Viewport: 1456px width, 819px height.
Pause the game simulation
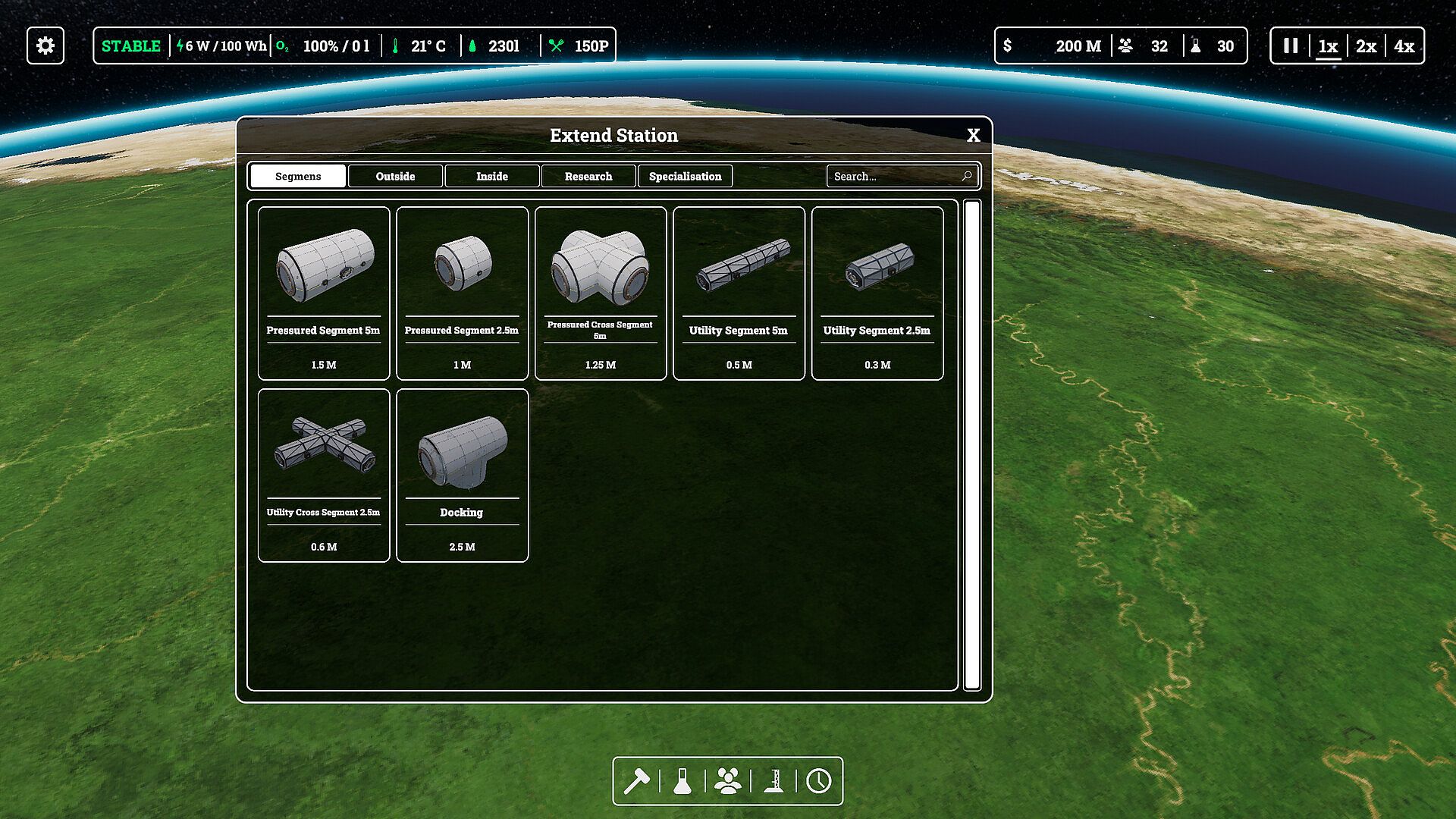pos(1291,45)
